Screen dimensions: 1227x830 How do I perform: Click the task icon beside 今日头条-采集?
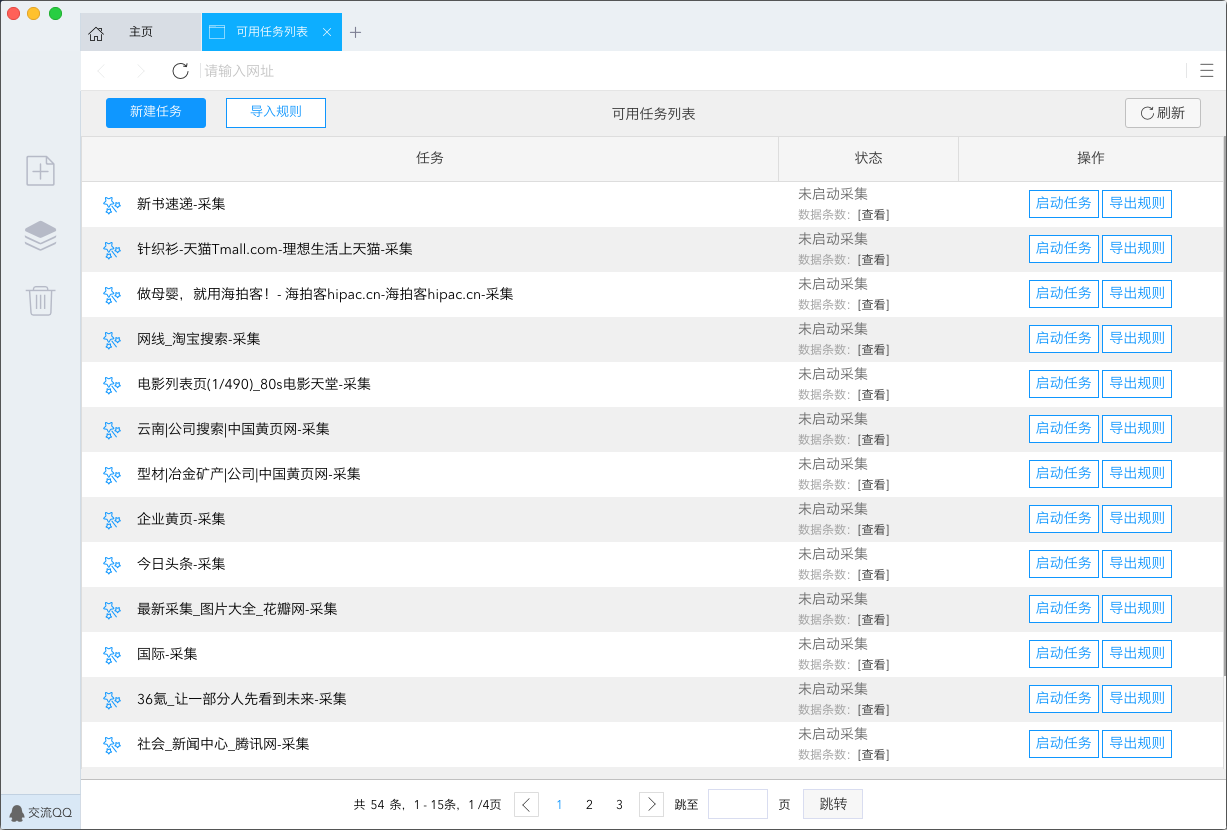pos(112,565)
